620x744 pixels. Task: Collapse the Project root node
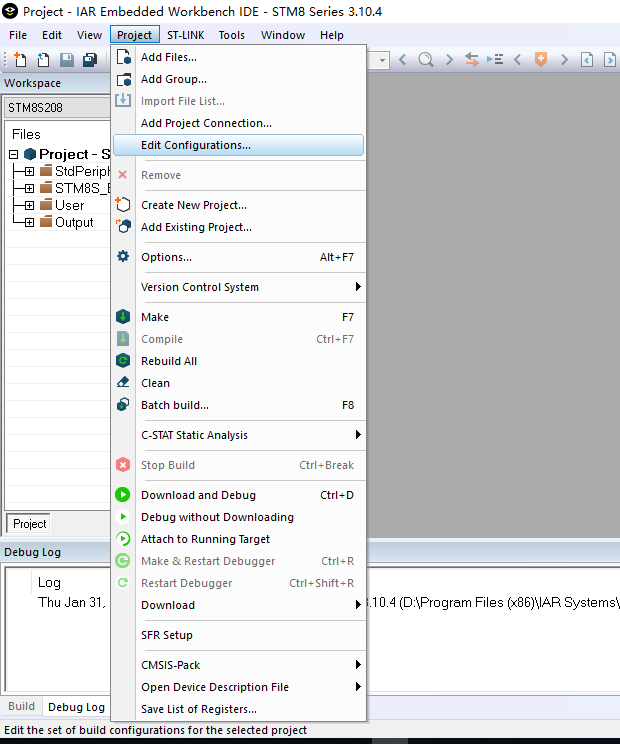14,154
